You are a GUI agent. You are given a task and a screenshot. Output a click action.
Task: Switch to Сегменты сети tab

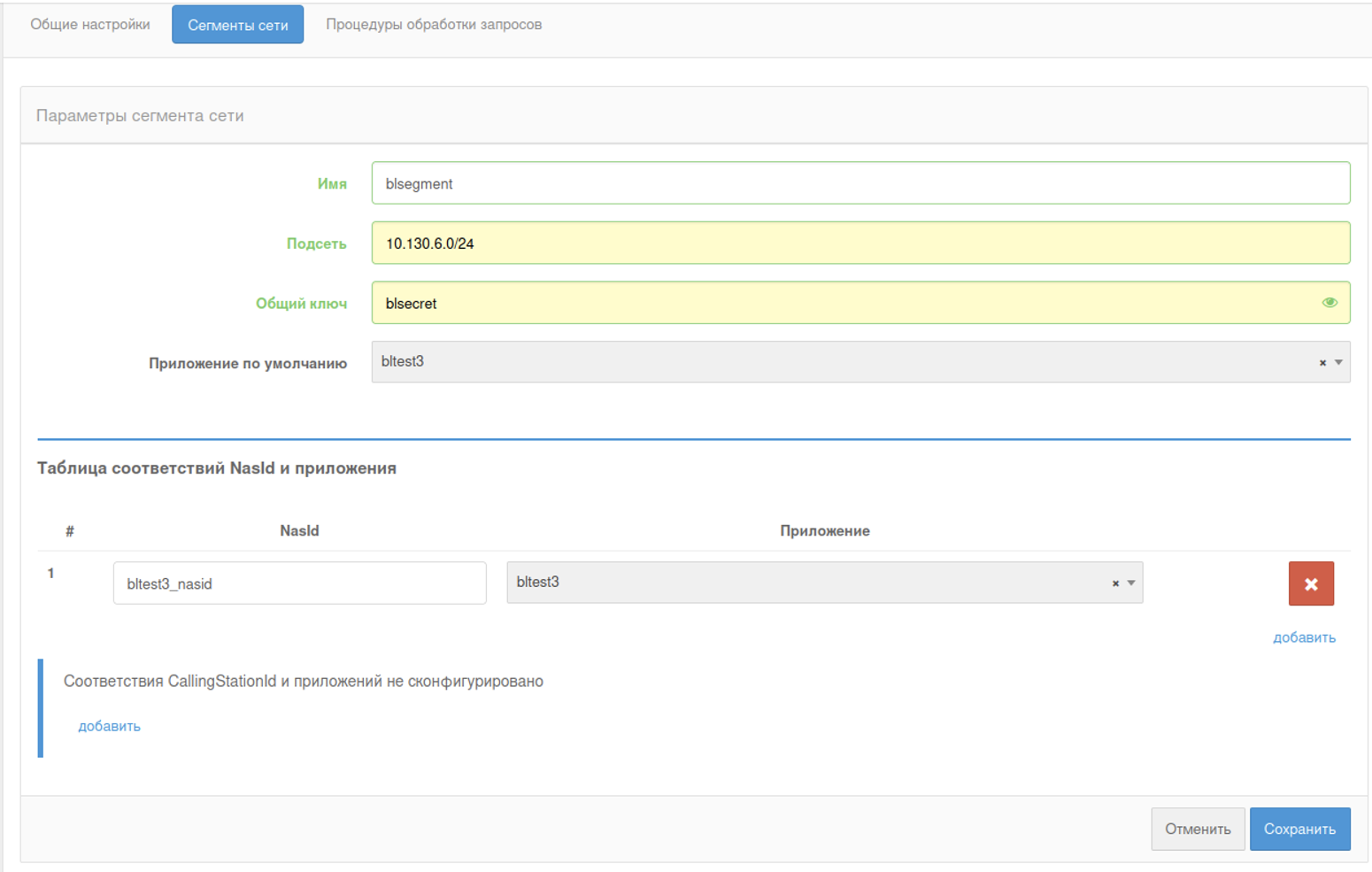(237, 25)
